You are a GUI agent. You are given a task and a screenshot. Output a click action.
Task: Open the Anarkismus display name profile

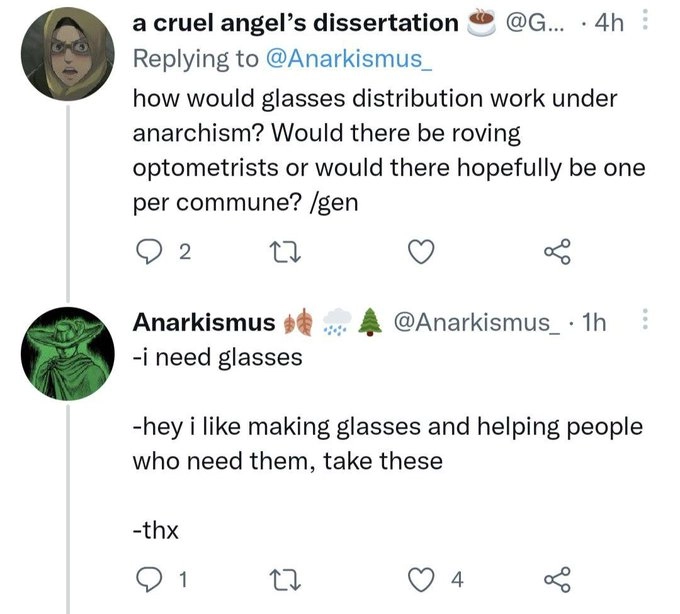coord(205,322)
